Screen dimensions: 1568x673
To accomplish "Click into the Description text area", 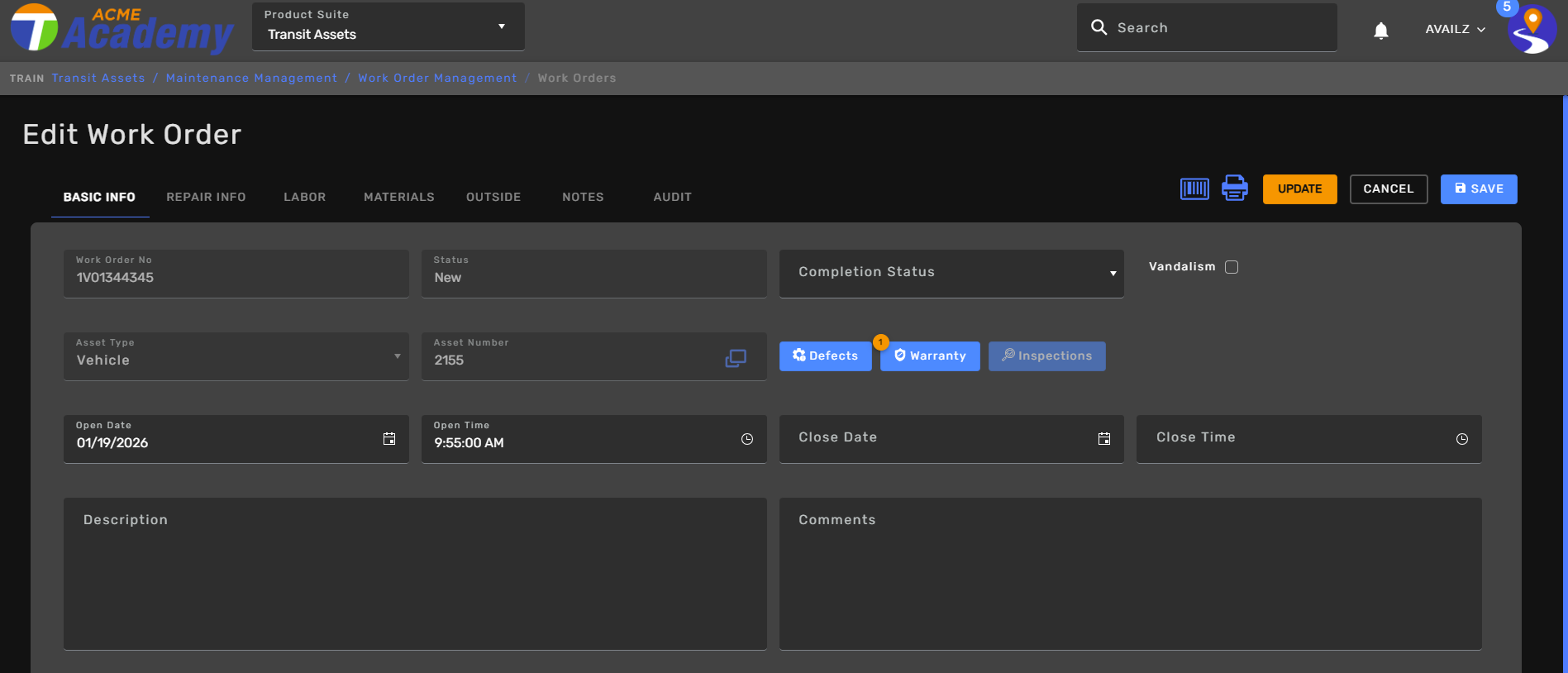I will (x=415, y=579).
